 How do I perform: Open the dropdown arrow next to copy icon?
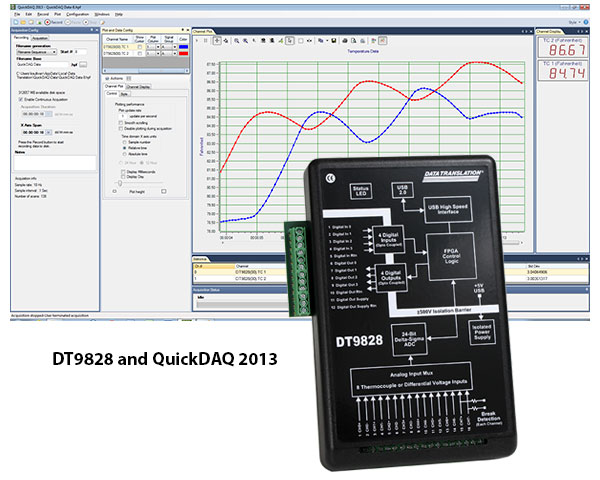click(327, 41)
